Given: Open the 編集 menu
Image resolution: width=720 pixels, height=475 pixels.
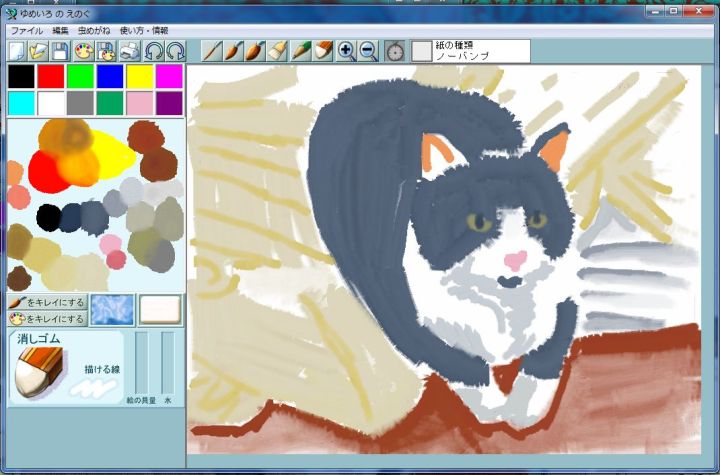Looking at the screenshot, I should coord(60,31).
